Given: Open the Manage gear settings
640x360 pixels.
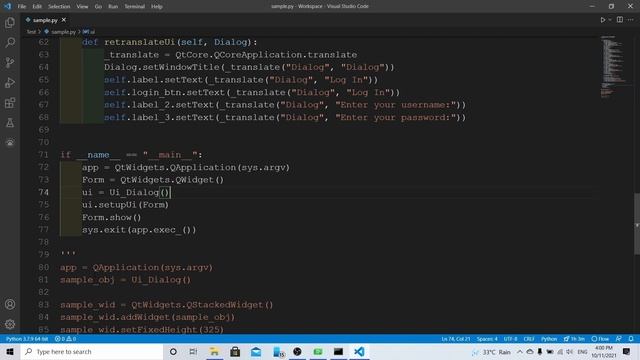Looking at the screenshot, I should (x=10, y=324).
